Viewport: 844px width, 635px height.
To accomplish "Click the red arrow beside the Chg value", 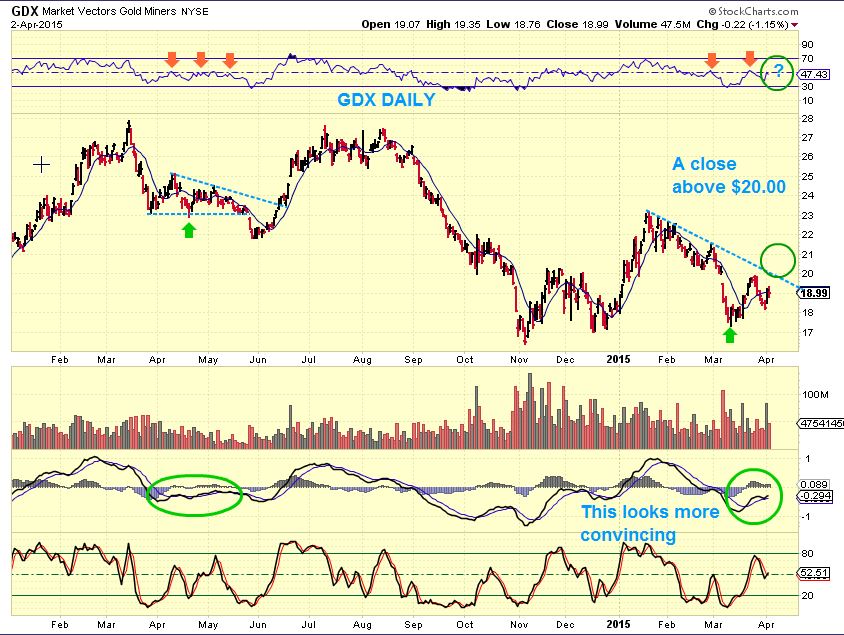I will pos(795,25).
